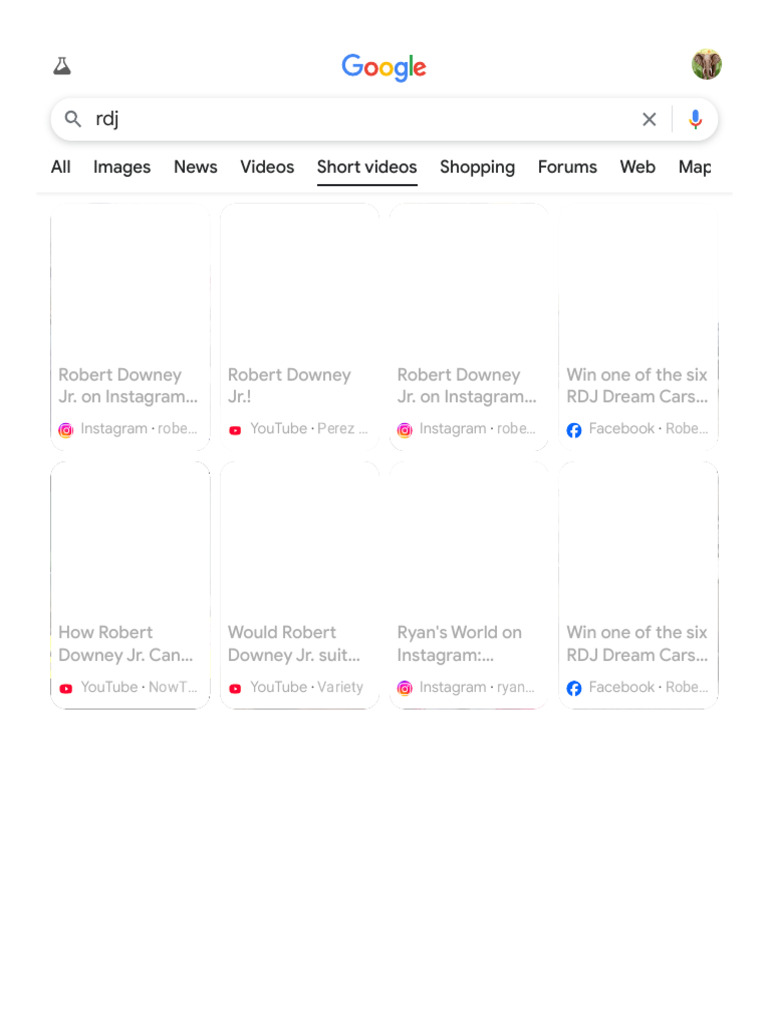Click the magnifying glass search icon

pyautogui.click(x=73, y=119)
